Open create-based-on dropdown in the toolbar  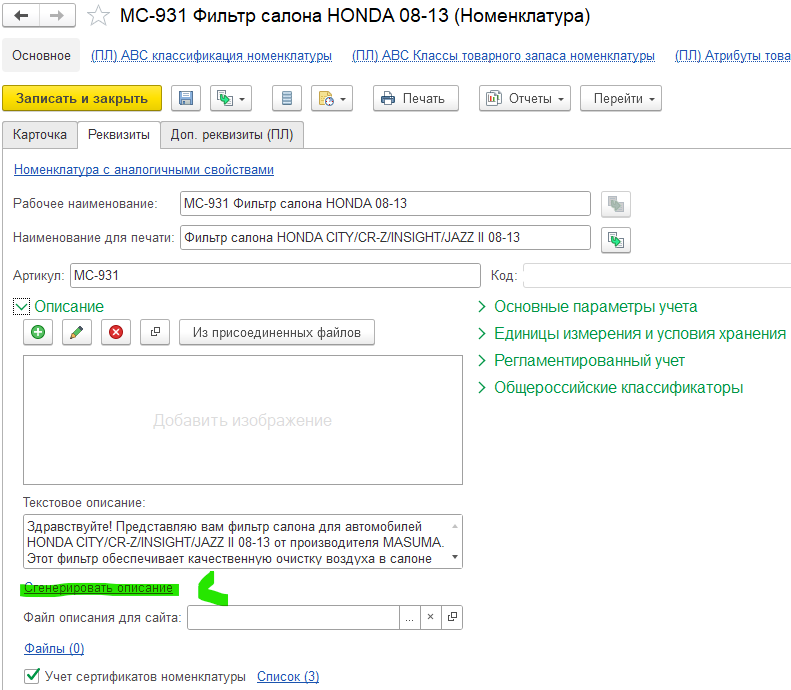click(231, 98)
